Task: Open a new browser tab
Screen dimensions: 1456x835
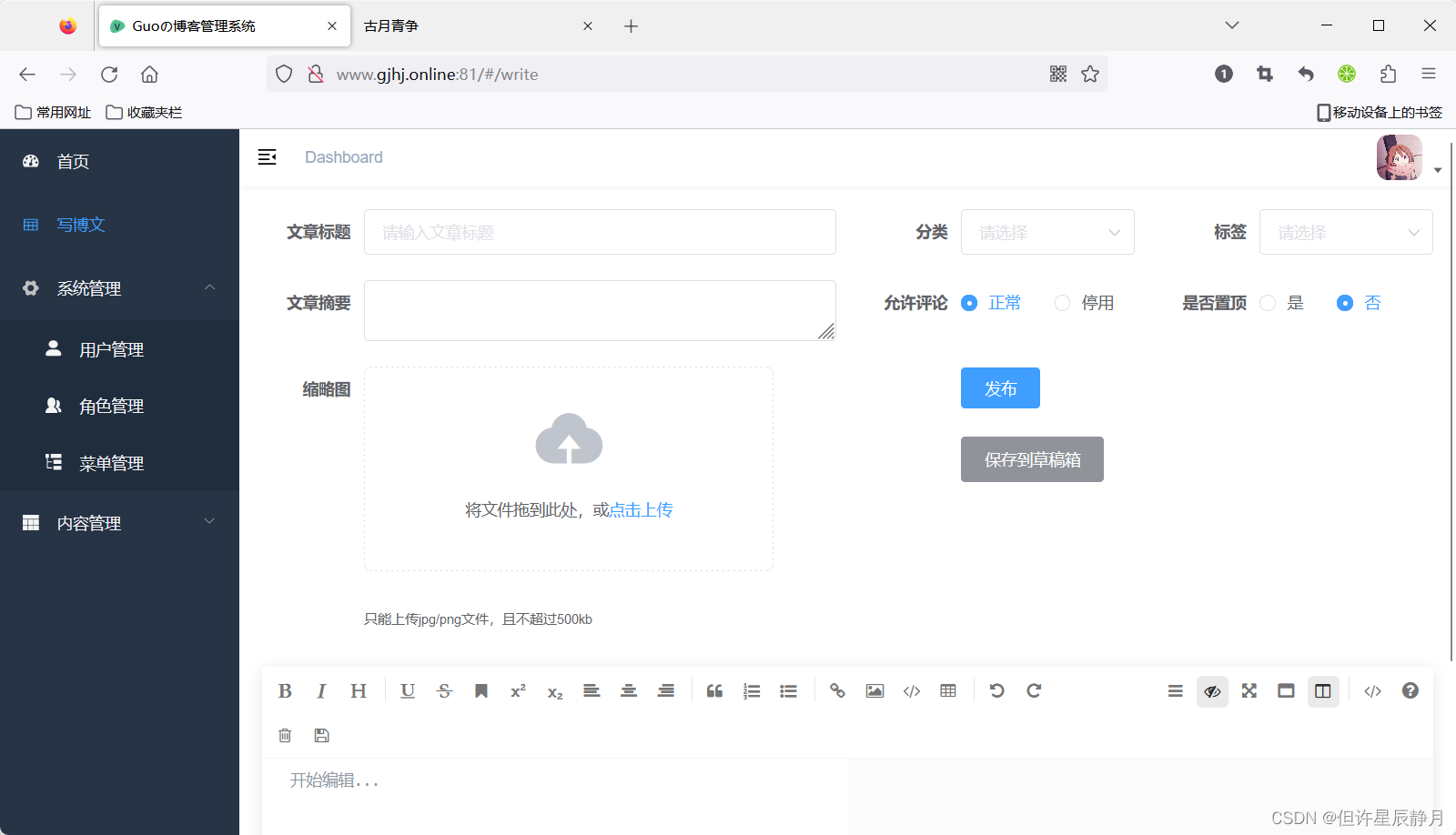Action: (x=631, y=25)
